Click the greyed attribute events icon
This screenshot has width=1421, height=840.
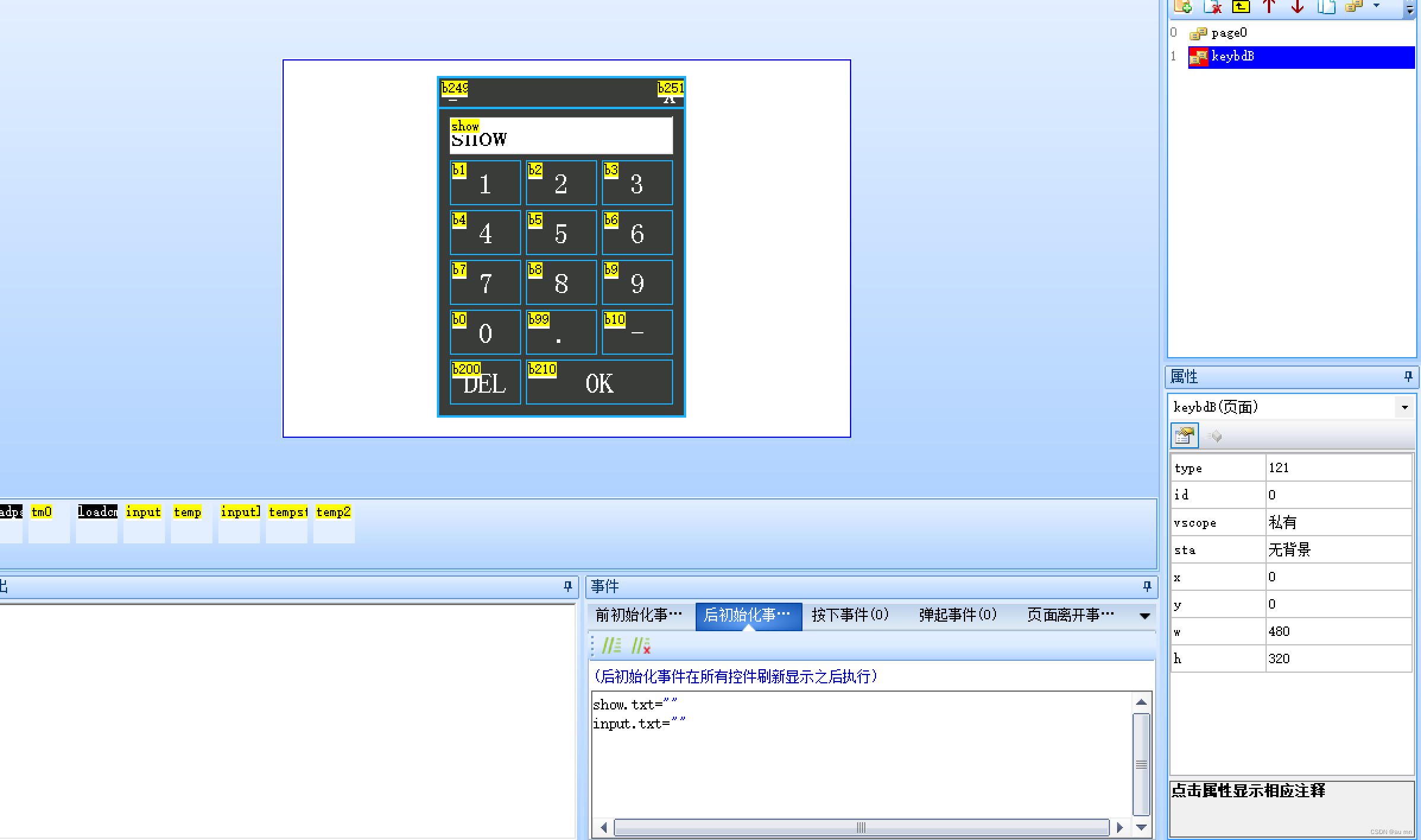click(x=1215, y=437)
